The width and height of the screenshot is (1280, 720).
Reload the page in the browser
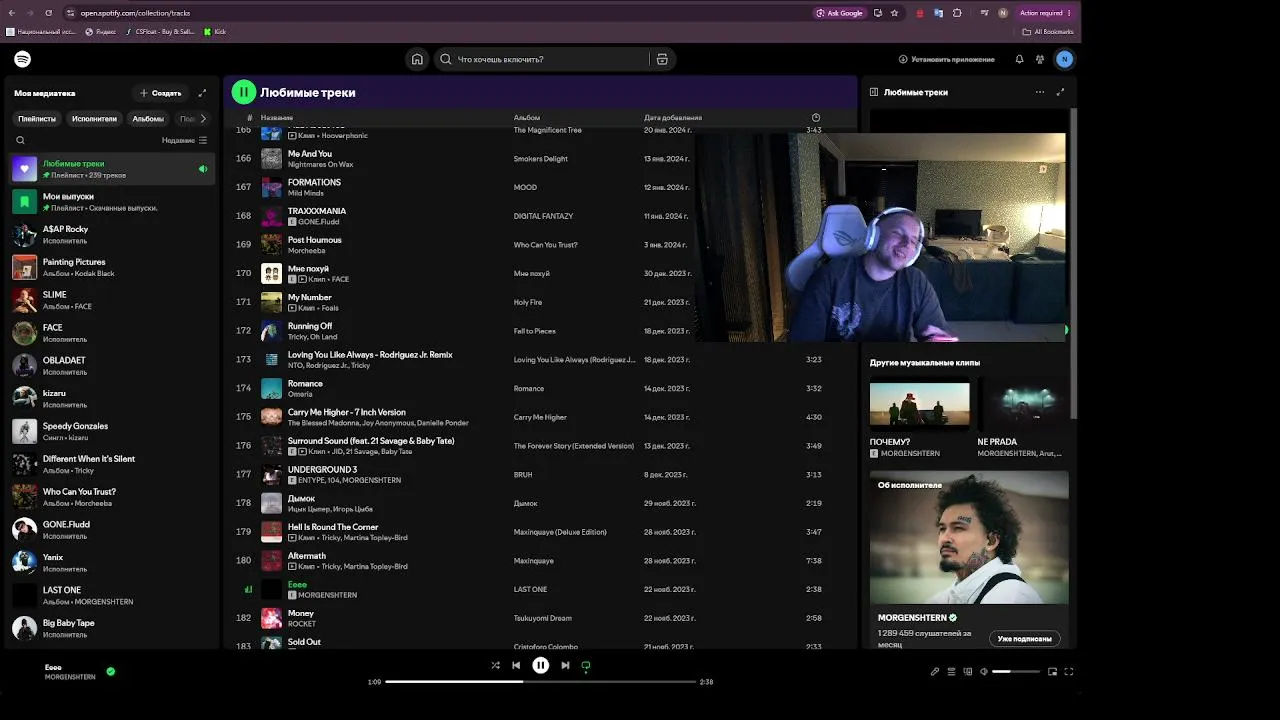point(48,13)
